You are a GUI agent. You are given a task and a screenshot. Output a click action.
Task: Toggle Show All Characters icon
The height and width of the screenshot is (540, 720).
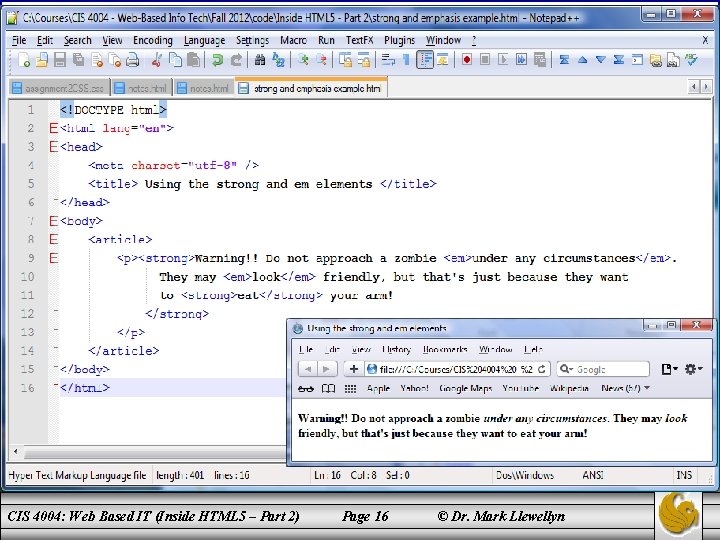click(x=406, y=60)
